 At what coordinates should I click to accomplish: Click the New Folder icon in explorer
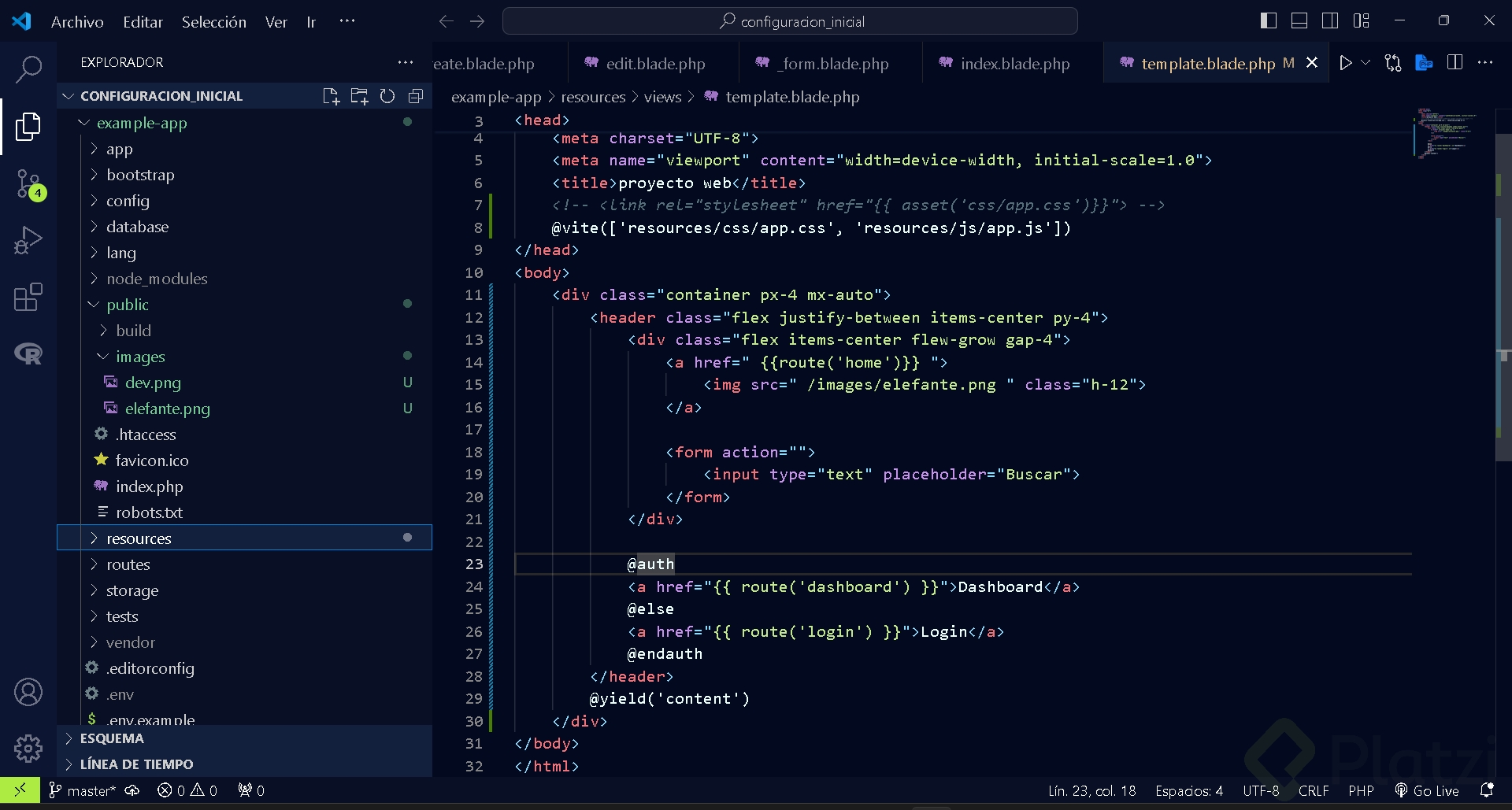[359, 96]
